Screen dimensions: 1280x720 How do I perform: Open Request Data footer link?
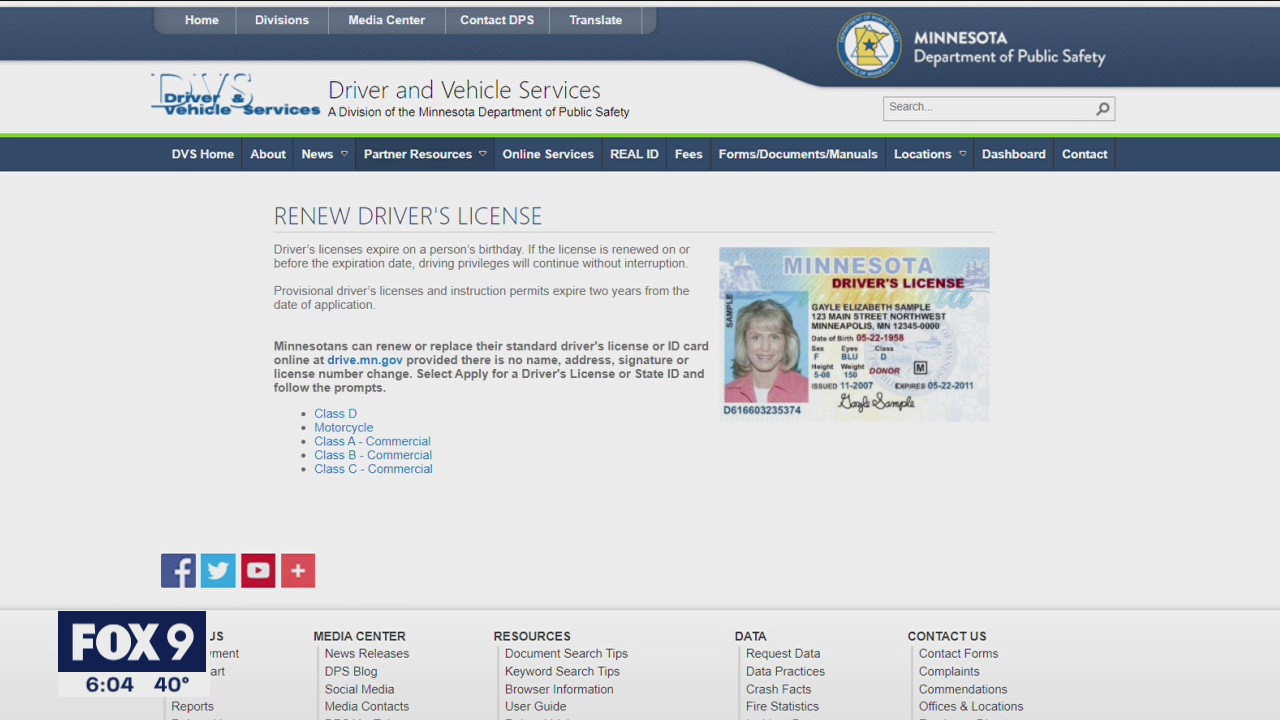click(783, 654)
